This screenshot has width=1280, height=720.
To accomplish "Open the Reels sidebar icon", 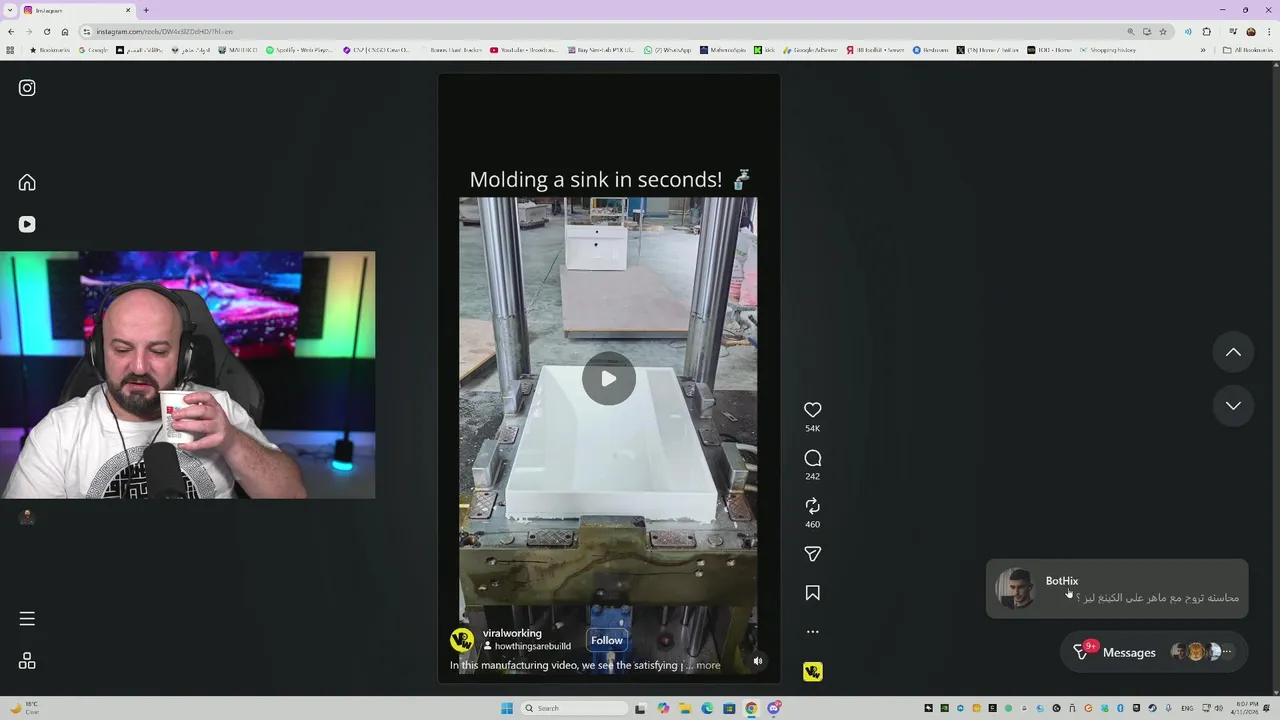I will click(27, 224).
